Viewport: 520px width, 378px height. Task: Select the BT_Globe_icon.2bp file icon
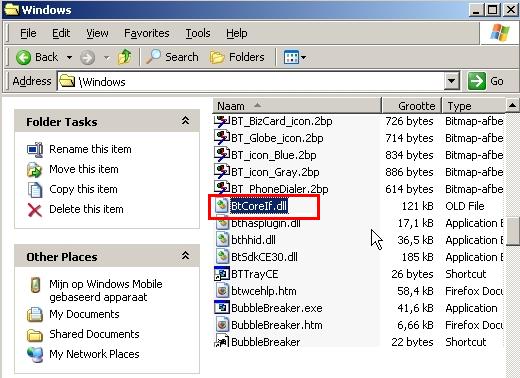(222, 138)
